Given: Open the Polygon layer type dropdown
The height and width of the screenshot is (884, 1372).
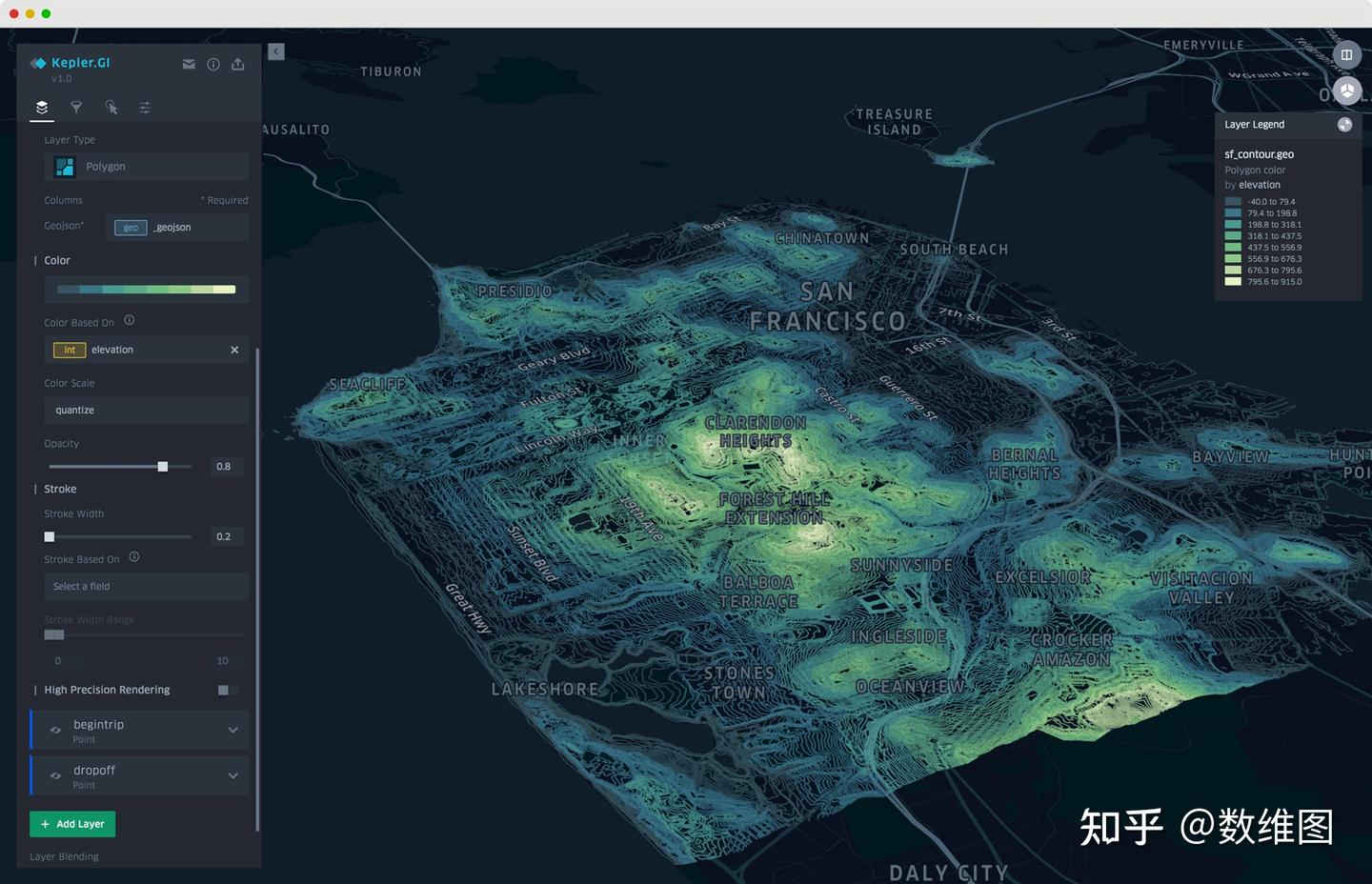Looking at the screenshot, I should (145, 166).
